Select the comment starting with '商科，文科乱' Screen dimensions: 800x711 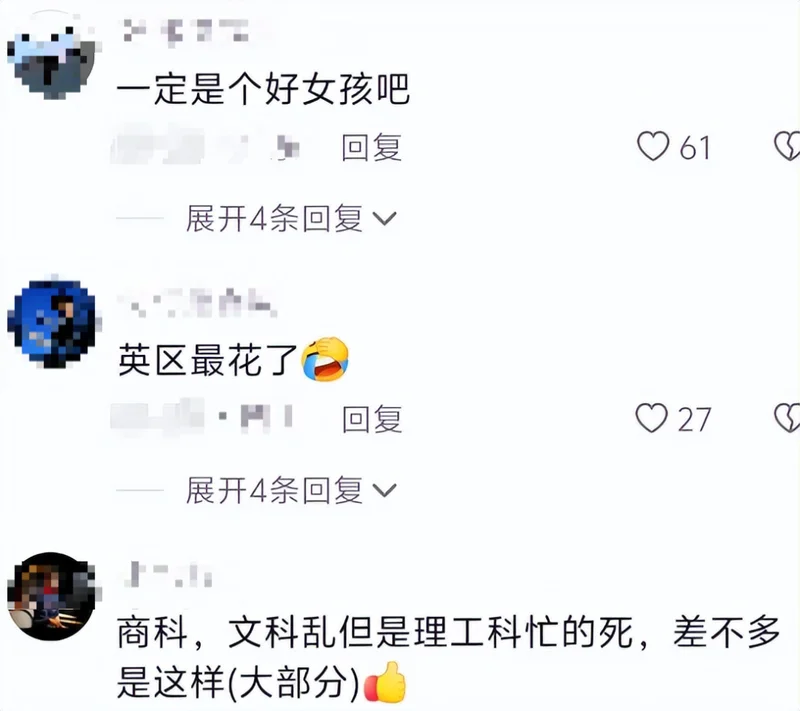pos(449,657)
